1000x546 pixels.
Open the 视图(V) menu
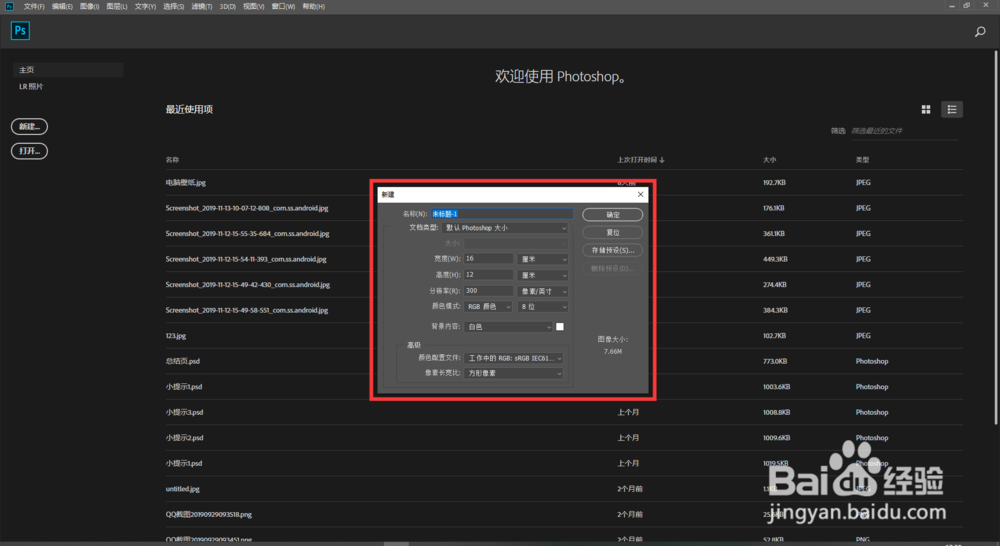pos(254,6)
